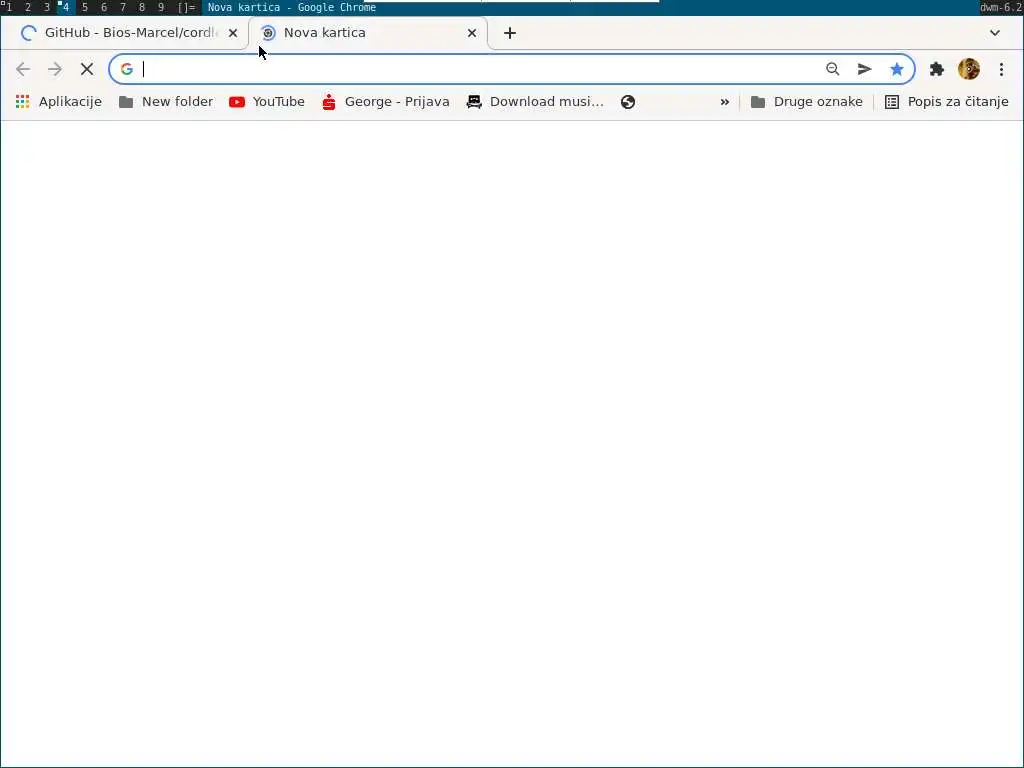Close the GitHub tab
Screen dimensions: 1024x768
pyautogui.click(x=233, y=33)
